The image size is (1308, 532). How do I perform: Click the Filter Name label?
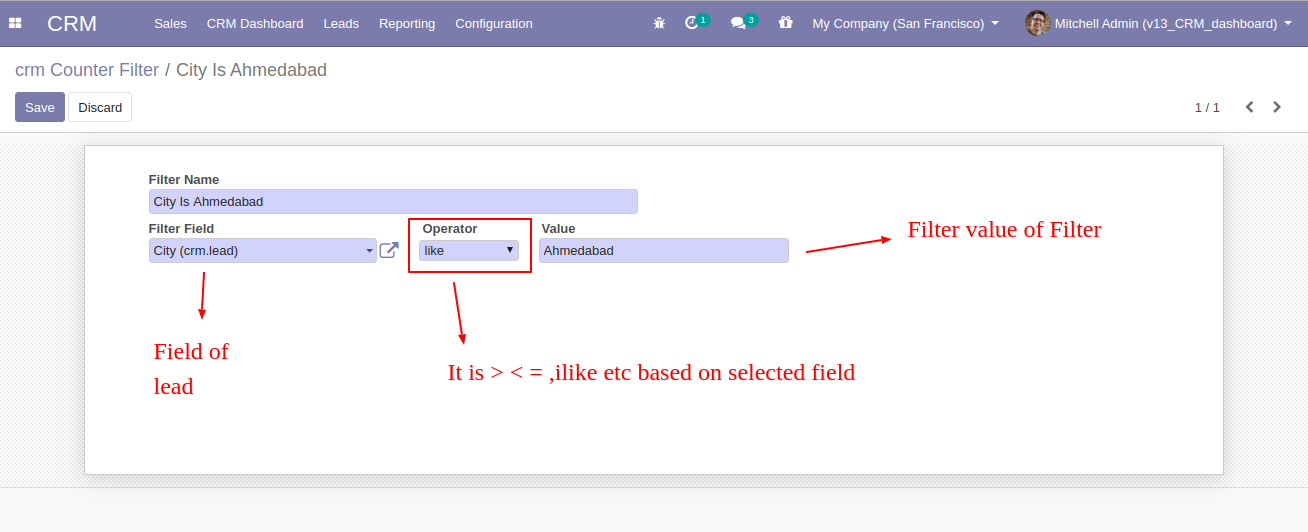[x=184, y=180]
